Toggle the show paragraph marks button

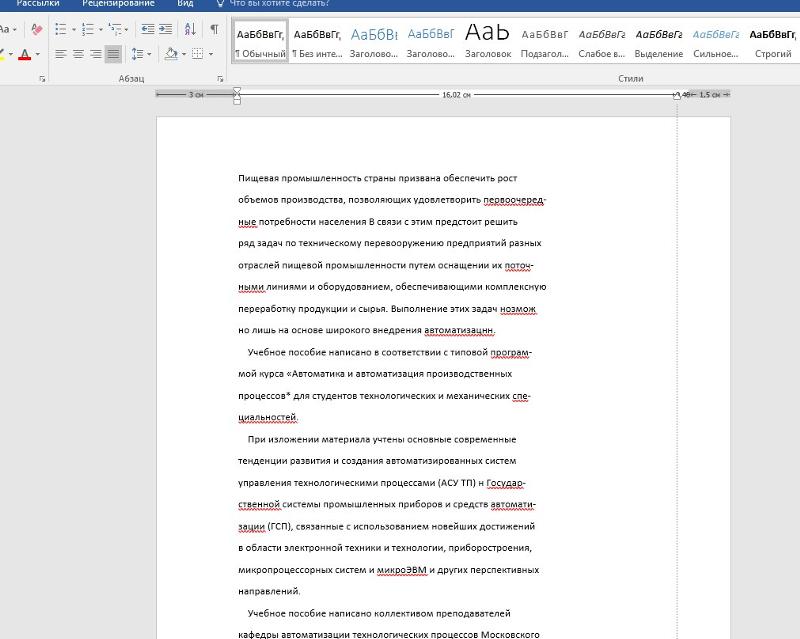(214, 29)
